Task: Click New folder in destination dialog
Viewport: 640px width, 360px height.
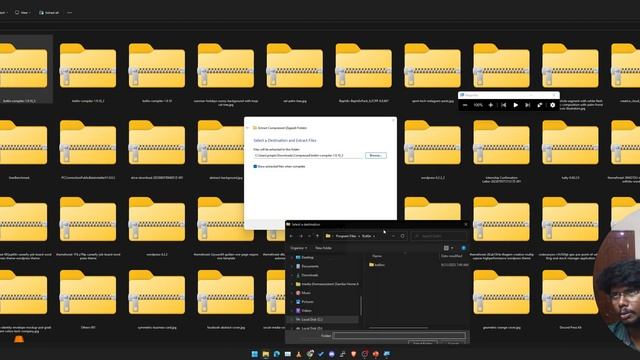Action: click(323, 248)
